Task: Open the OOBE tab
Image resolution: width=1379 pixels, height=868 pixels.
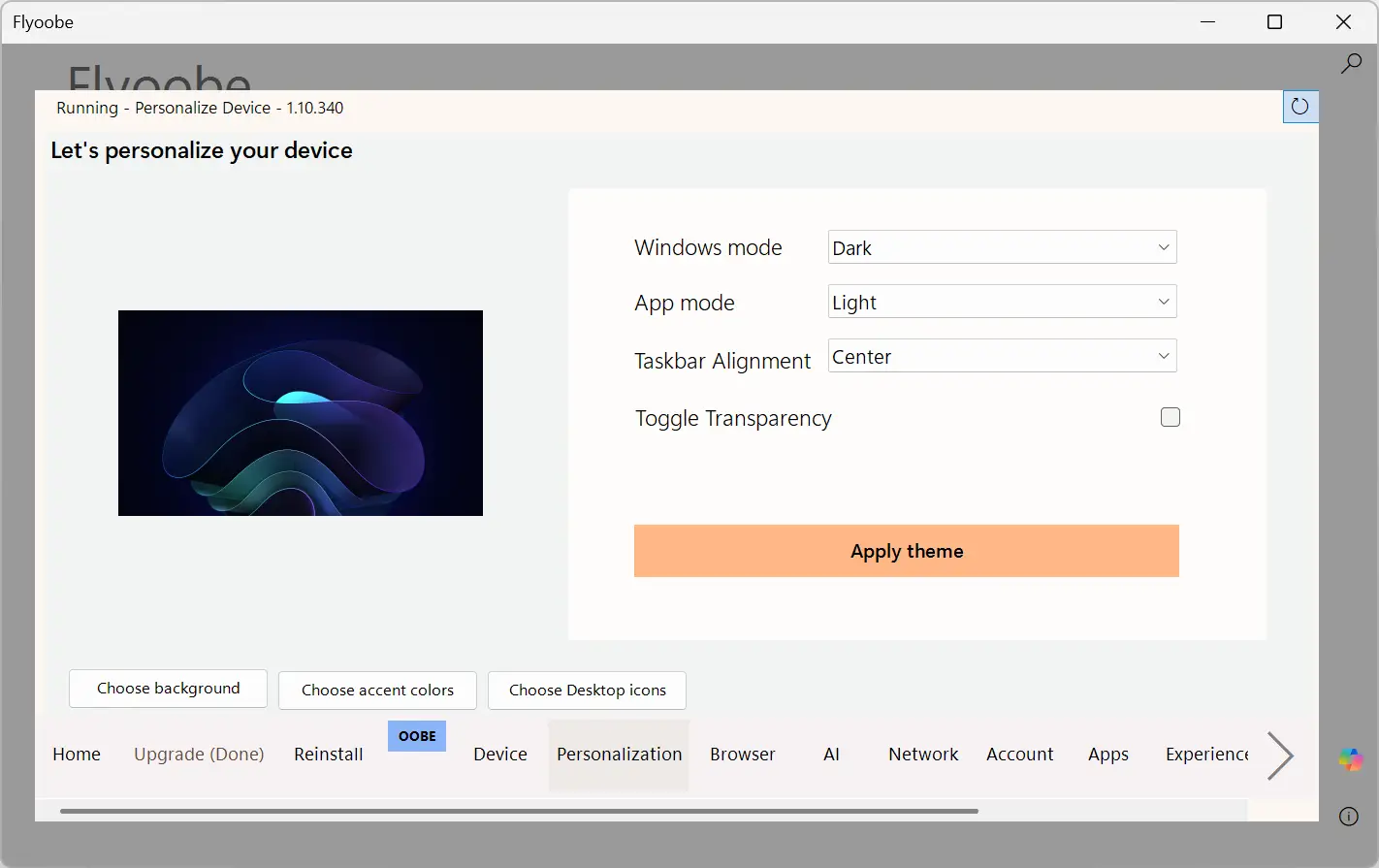Action: coord(417,736)
